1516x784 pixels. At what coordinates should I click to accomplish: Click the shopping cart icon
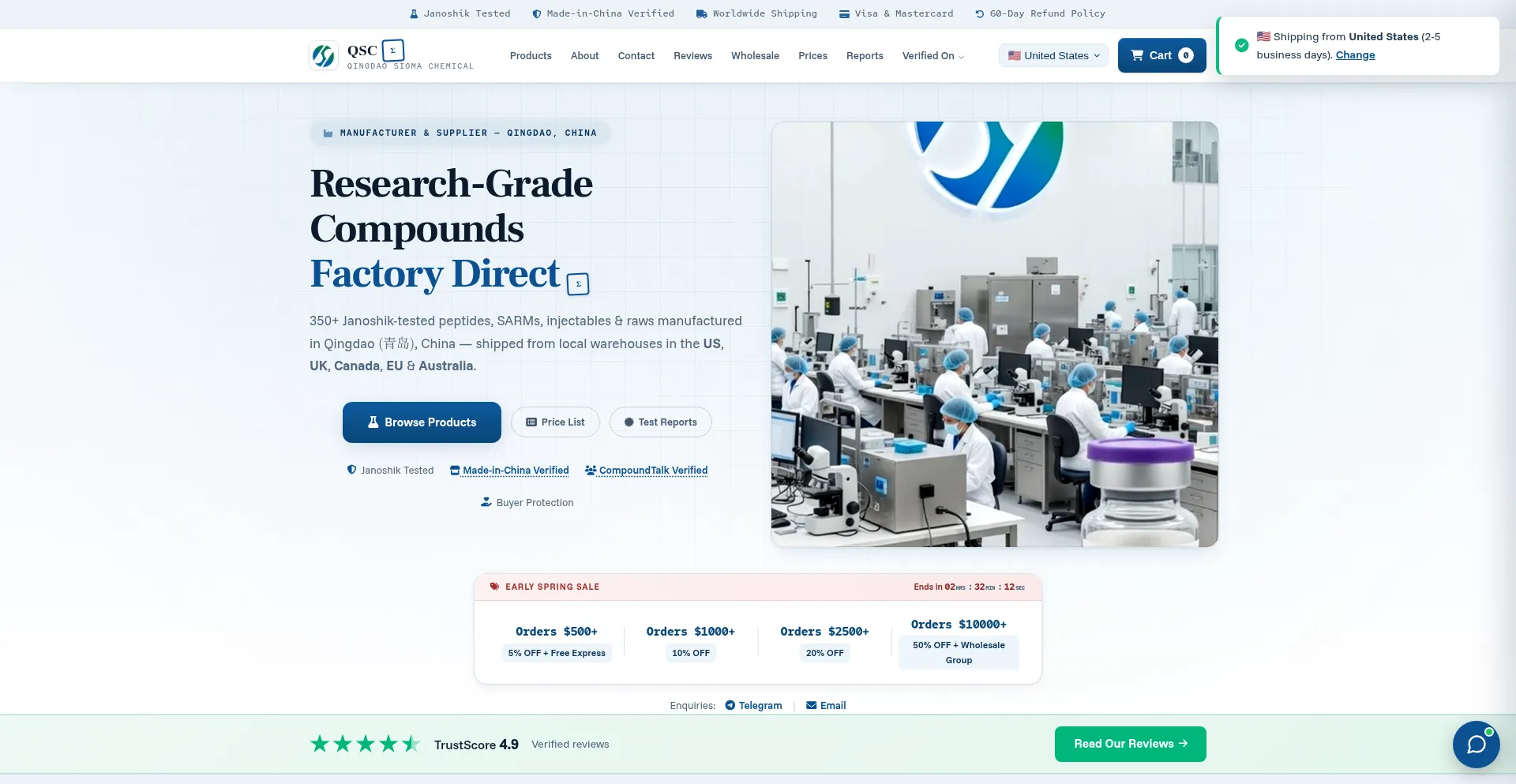1137,55
